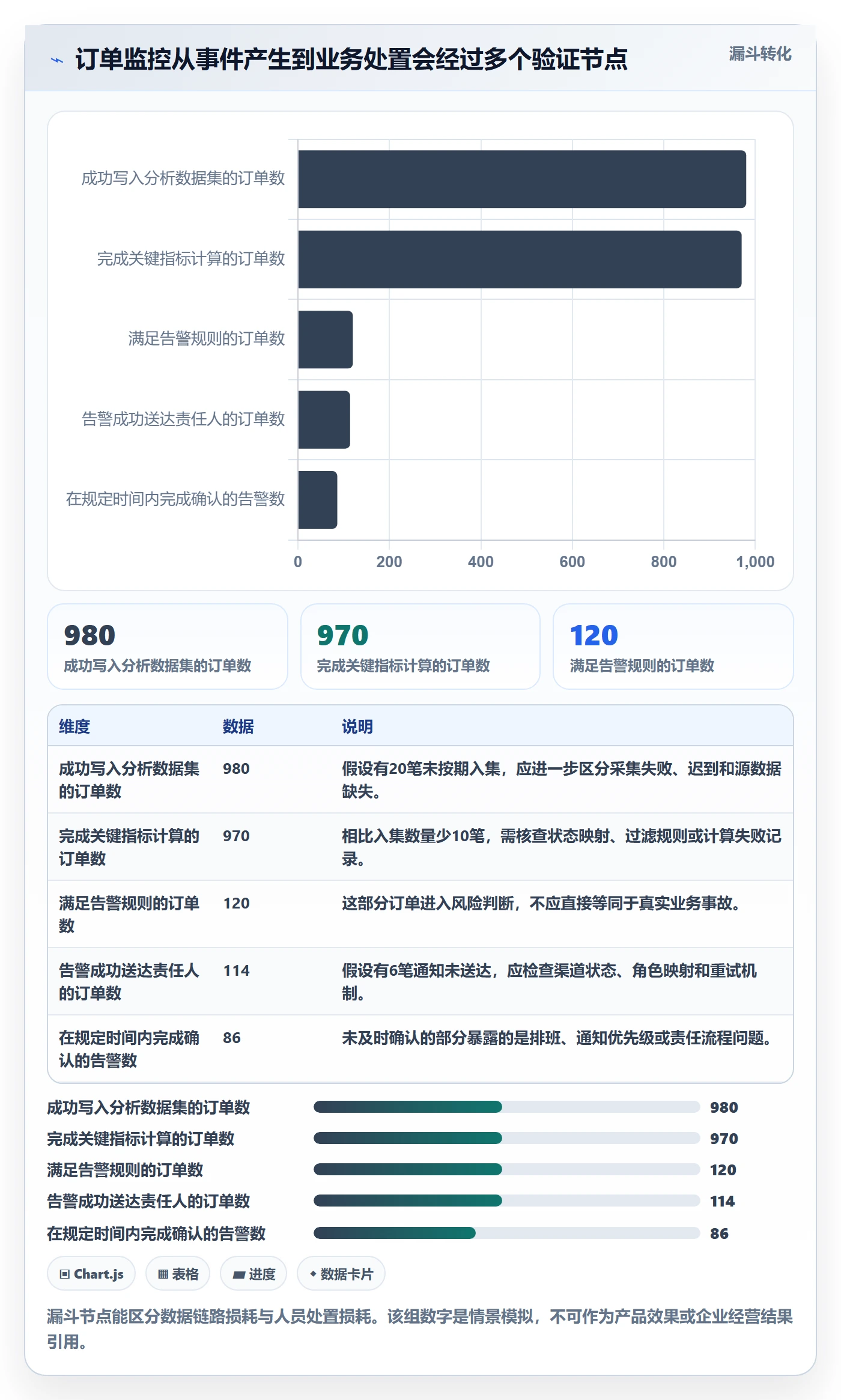
Task: Click the x-axis tick label 600
Action: 572,562
